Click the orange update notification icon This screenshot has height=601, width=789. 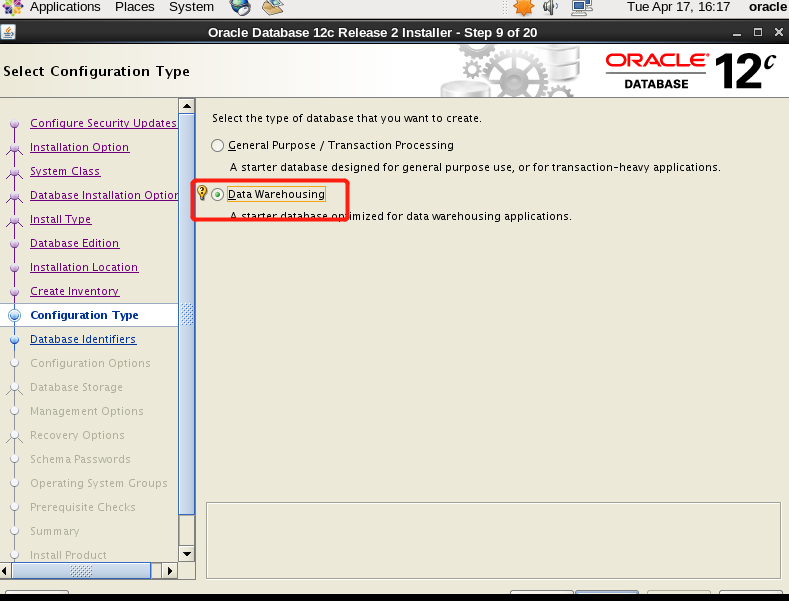[x=523, y=7]
